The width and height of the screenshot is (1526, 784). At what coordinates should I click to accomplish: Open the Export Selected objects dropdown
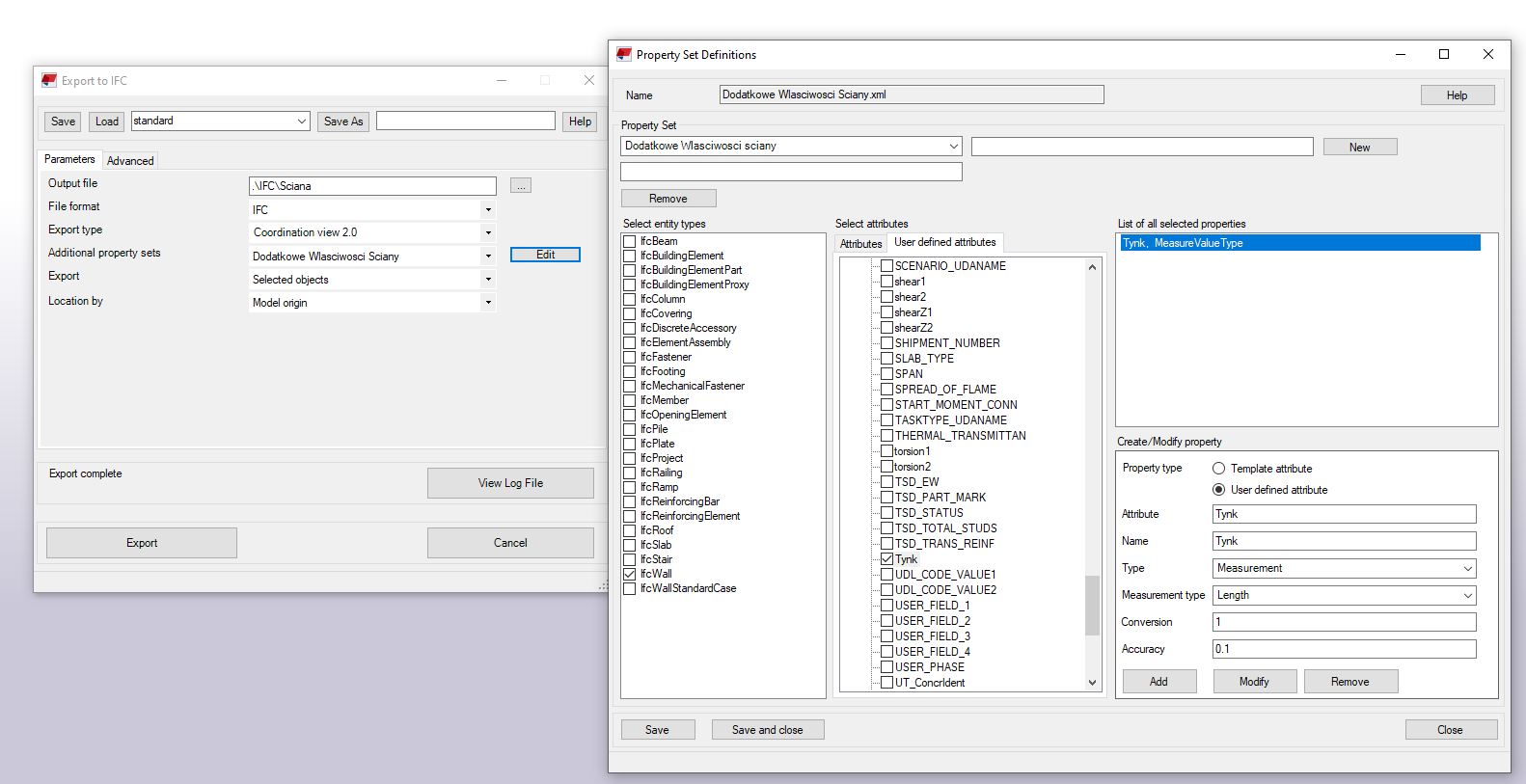pyautogui.click(x=488, y=279)
